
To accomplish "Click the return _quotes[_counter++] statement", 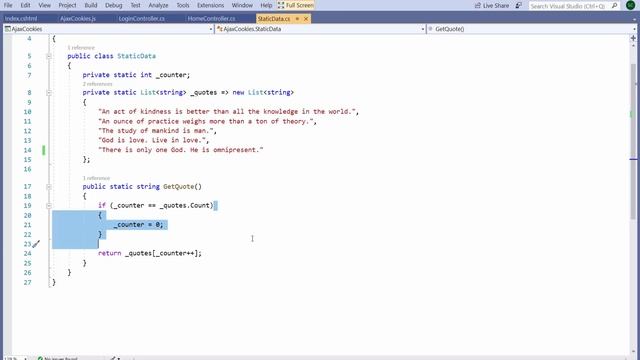I will pyautogui.click(x=150, y=253).
